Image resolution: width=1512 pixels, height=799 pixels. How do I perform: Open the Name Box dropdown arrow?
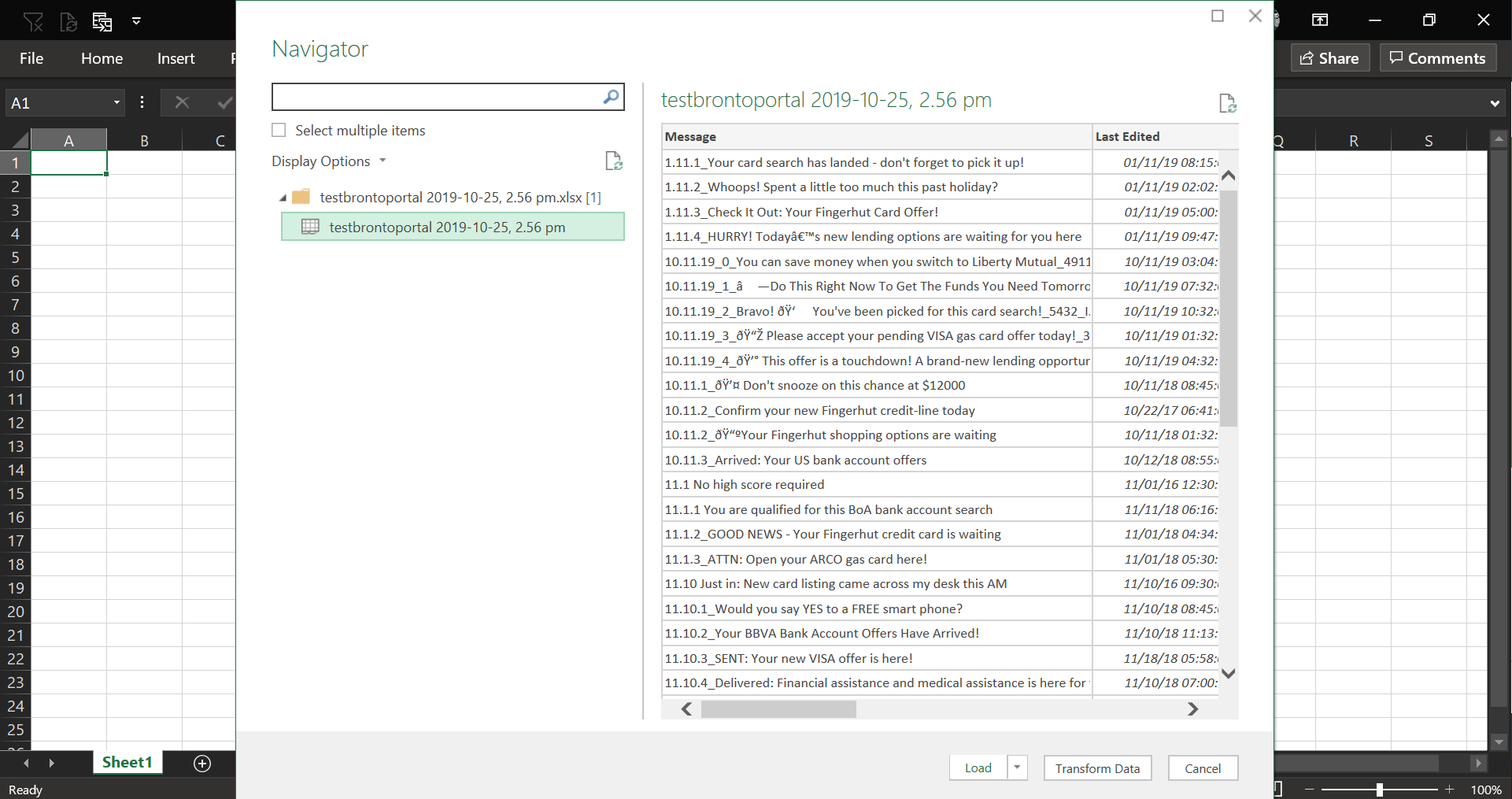click(116, 102)
